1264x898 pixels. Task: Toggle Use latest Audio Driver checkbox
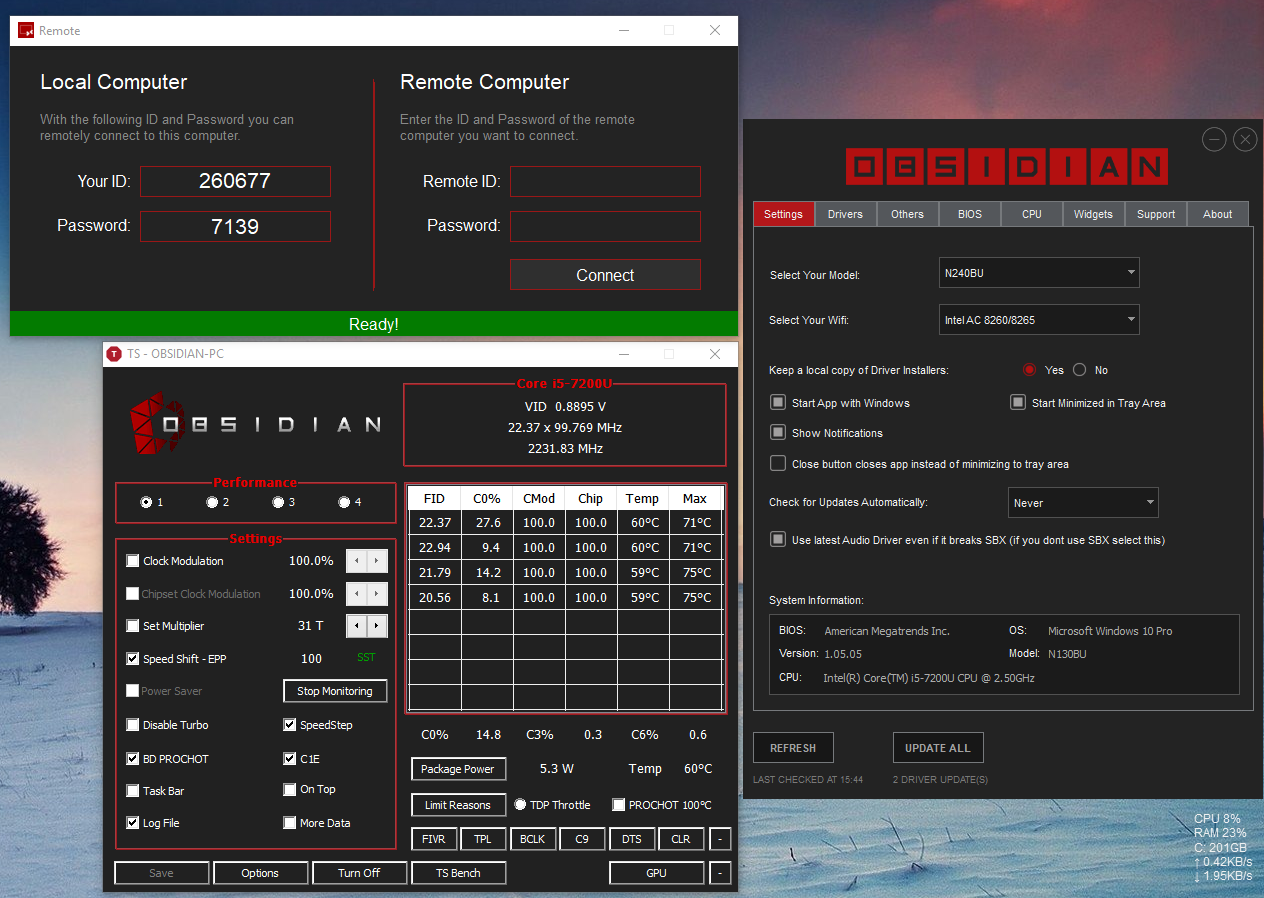pyautogui.click(x=777, y=540)
